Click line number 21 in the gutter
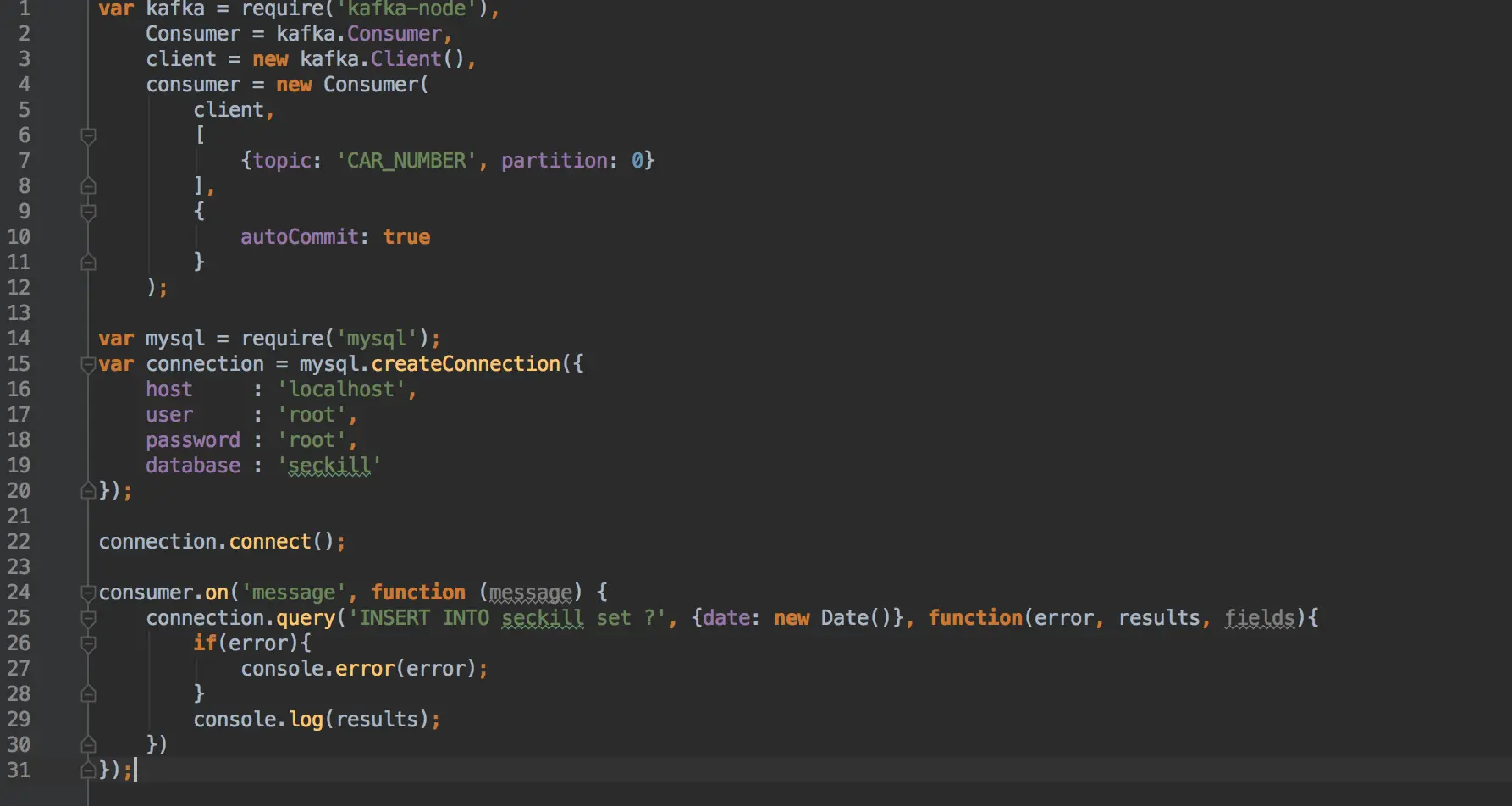Screen dimensions: 1512x806 19,516
